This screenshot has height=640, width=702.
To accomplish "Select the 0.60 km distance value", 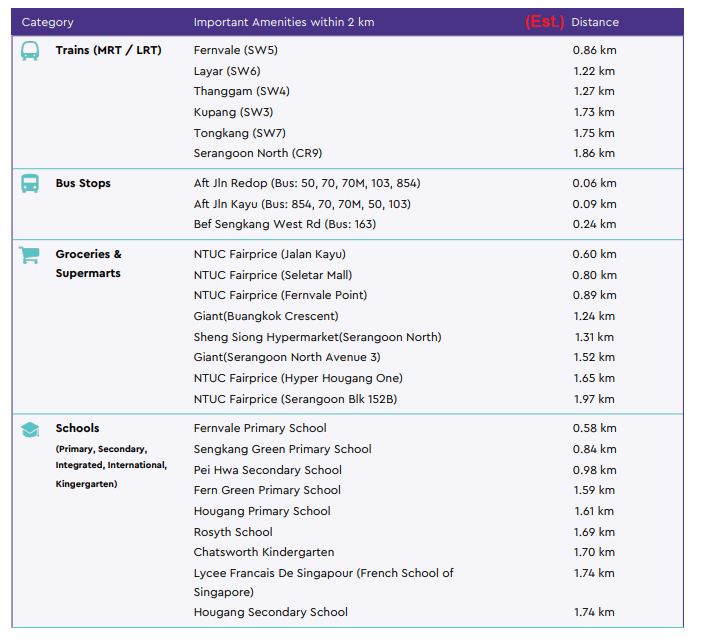I will click(595, 254).
